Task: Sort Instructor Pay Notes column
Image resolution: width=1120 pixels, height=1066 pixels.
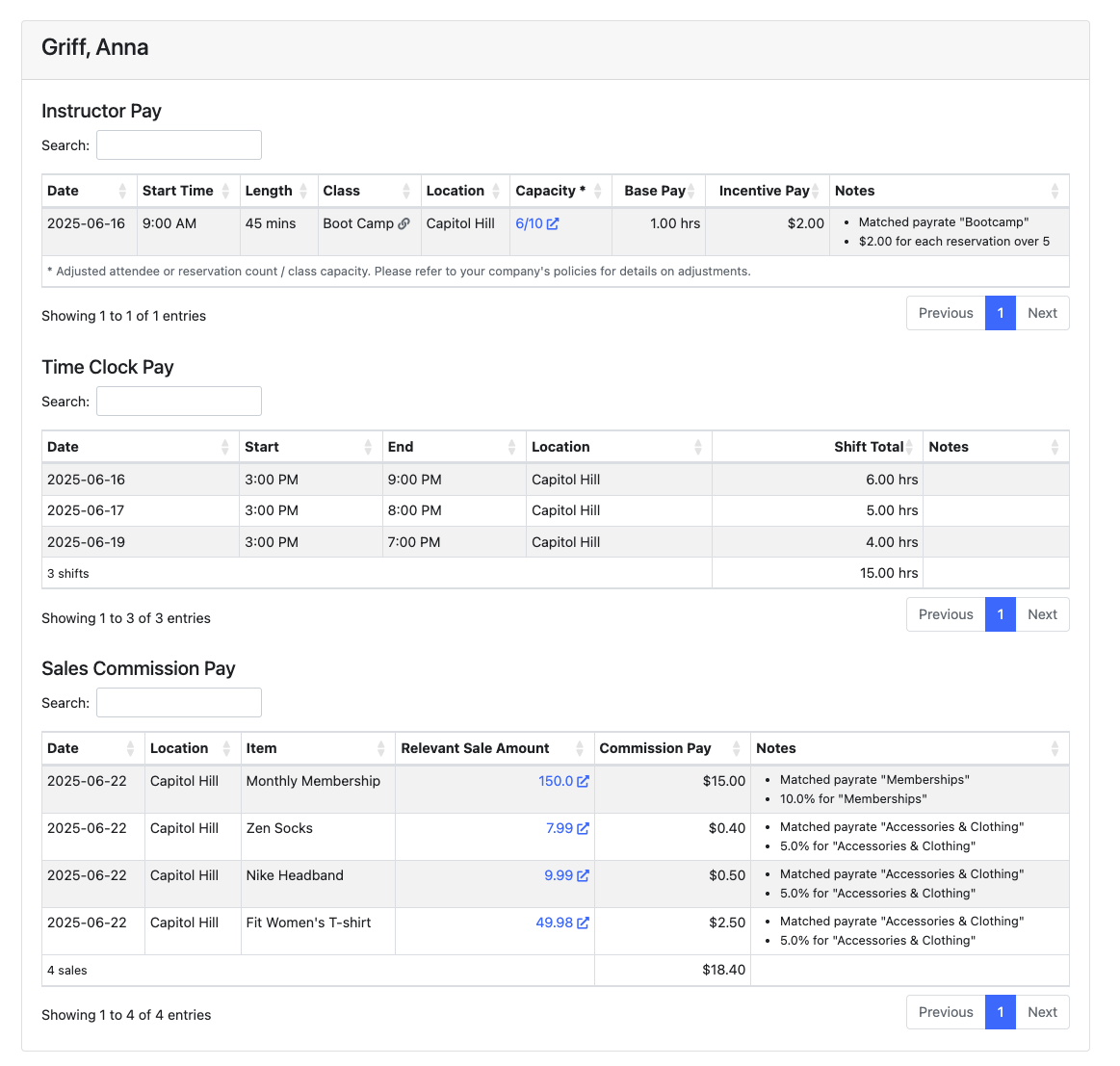Action: click(x=950, y=191)
